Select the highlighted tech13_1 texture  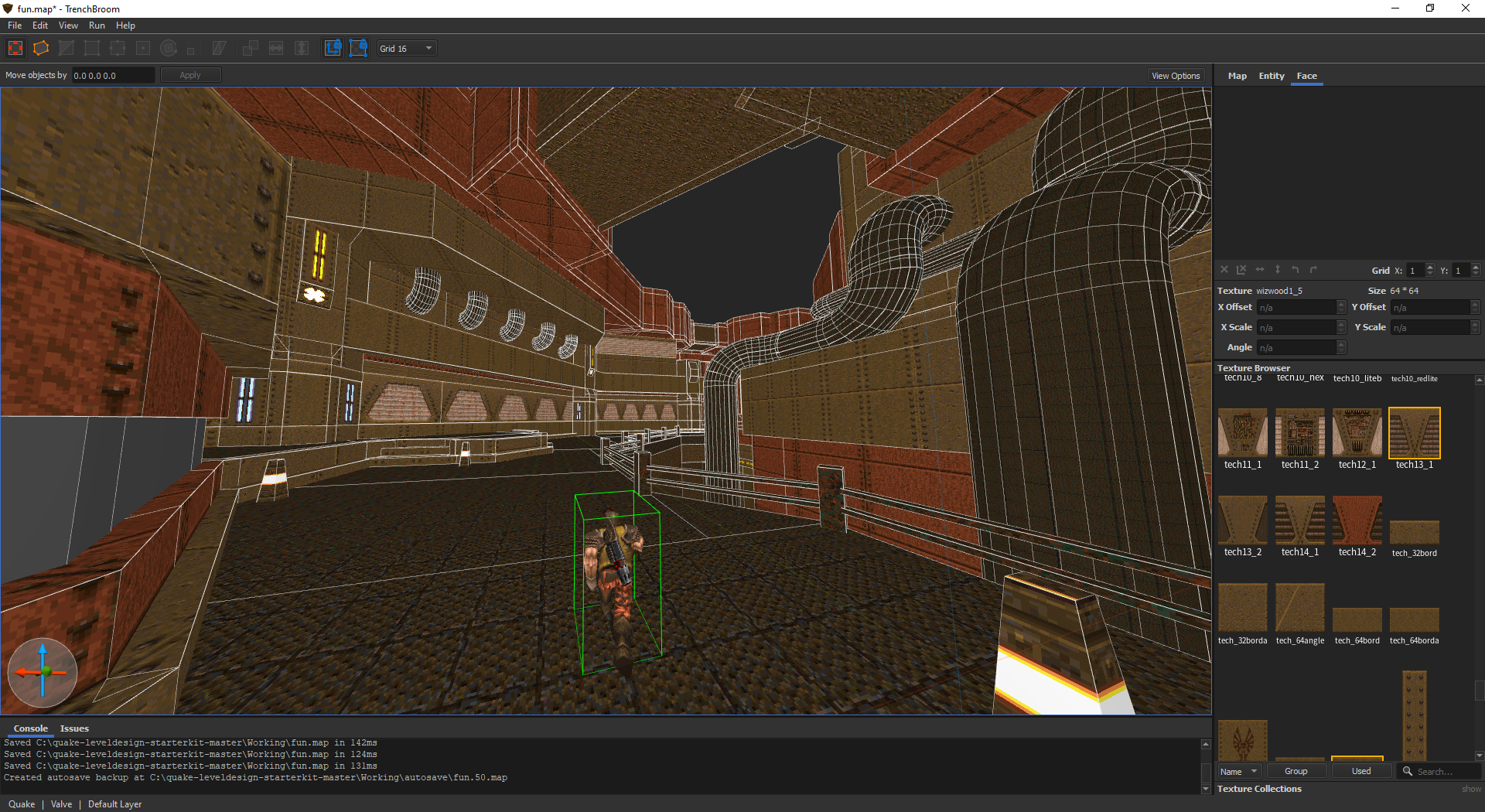click(x=1415, y=432)
